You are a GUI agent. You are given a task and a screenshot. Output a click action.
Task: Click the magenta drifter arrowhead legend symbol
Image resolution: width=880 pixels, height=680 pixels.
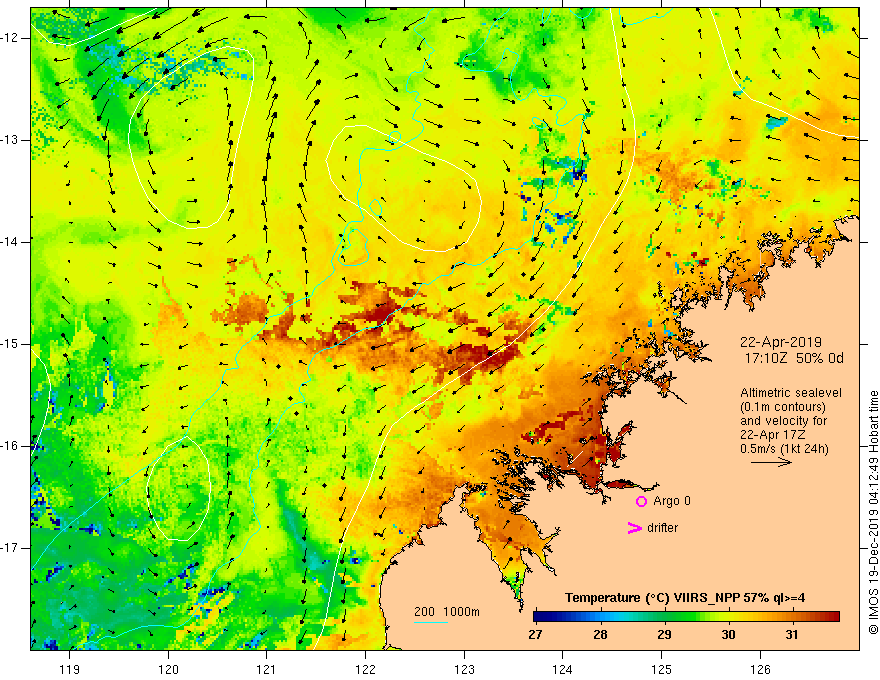[635, 528]
